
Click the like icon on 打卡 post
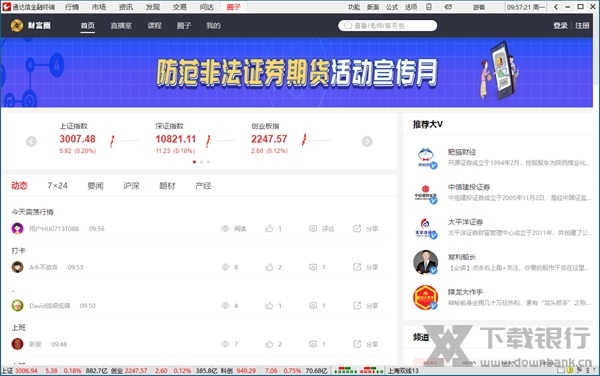pos(269,267)
